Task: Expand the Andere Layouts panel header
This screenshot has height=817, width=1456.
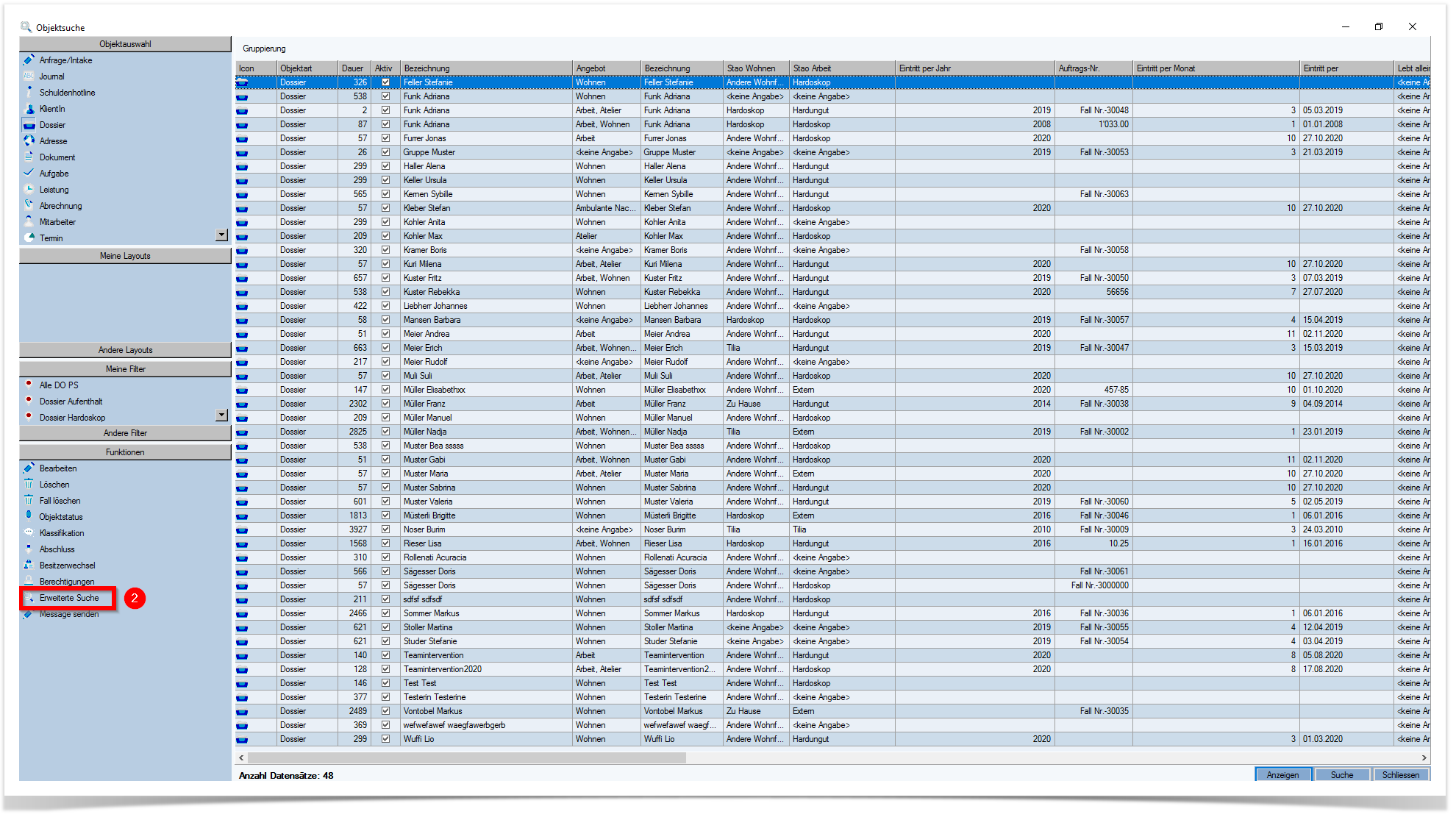Action: [x=125, y=350]
